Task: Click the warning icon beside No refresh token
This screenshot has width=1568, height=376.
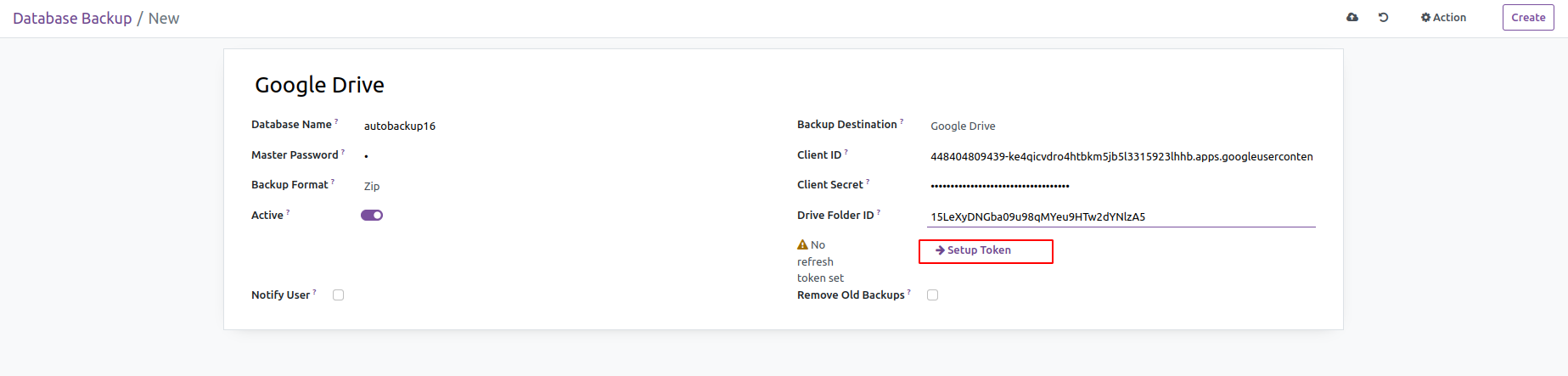Action: [802, 244]
